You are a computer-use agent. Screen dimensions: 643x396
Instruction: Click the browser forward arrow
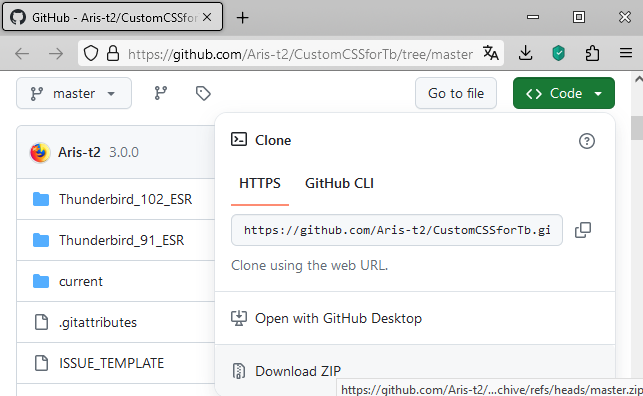(55, 54)
